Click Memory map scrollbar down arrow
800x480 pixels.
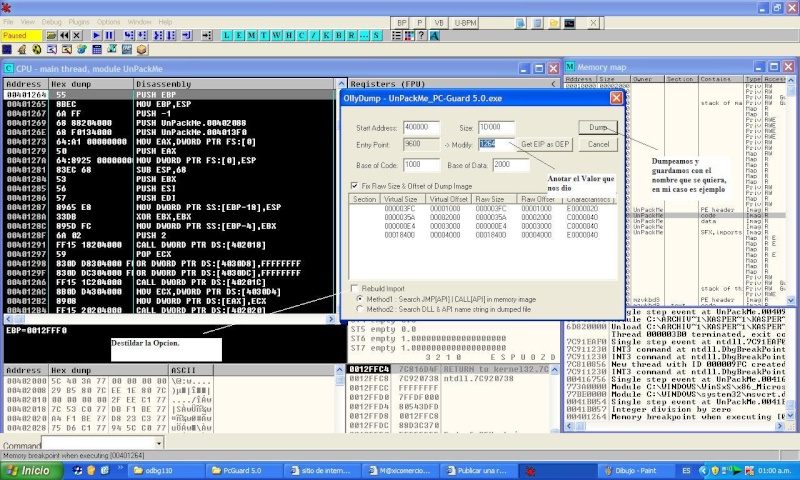791,300
